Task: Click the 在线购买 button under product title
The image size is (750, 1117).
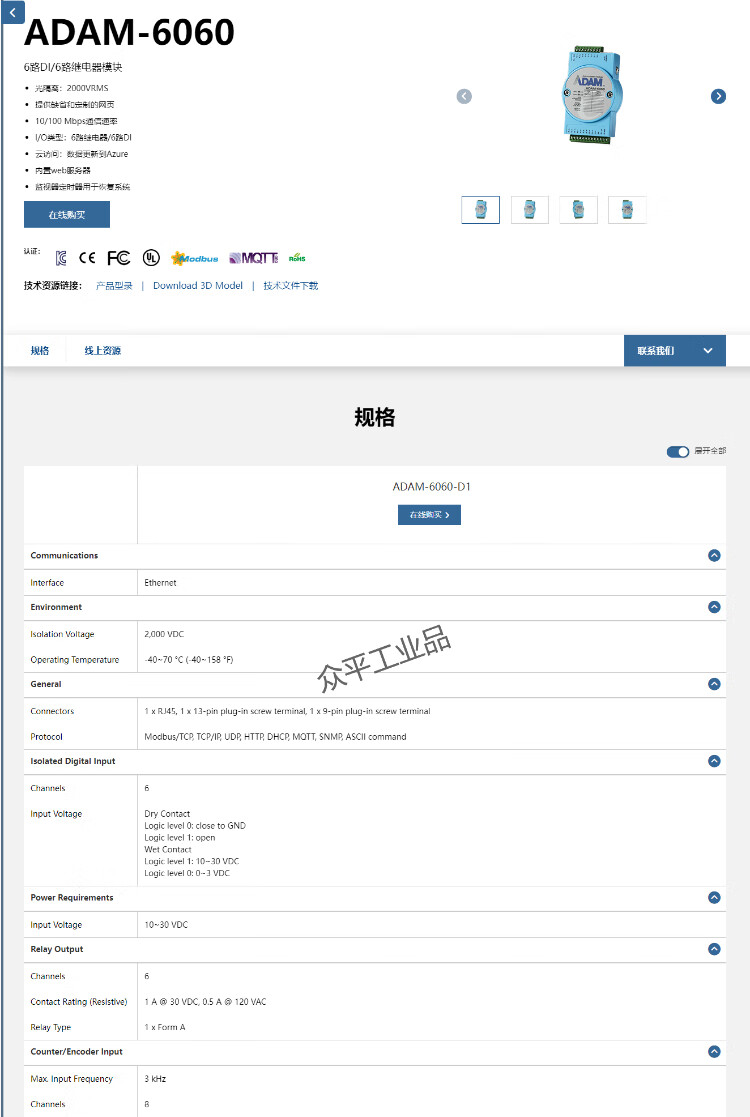Action: pos(67,215)
